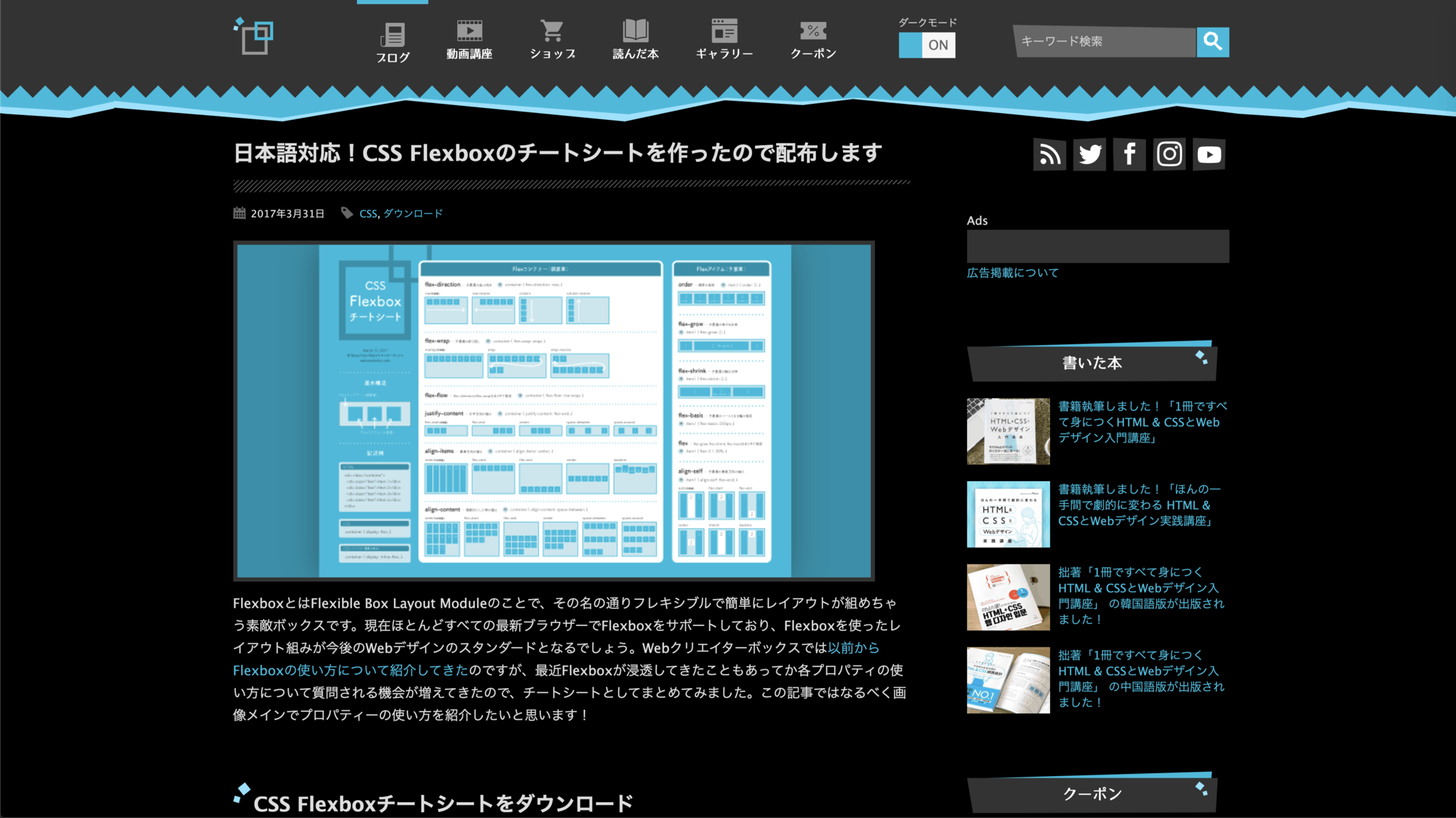Open the Korean edition book thumbnail

[1008, 597]
